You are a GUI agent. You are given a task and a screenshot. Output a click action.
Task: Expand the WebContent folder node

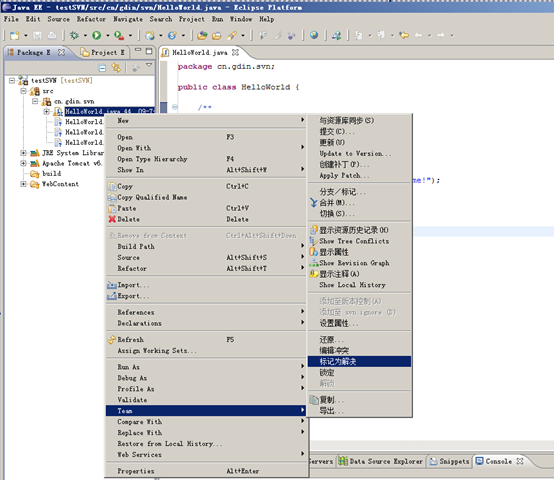coord(23,184)
